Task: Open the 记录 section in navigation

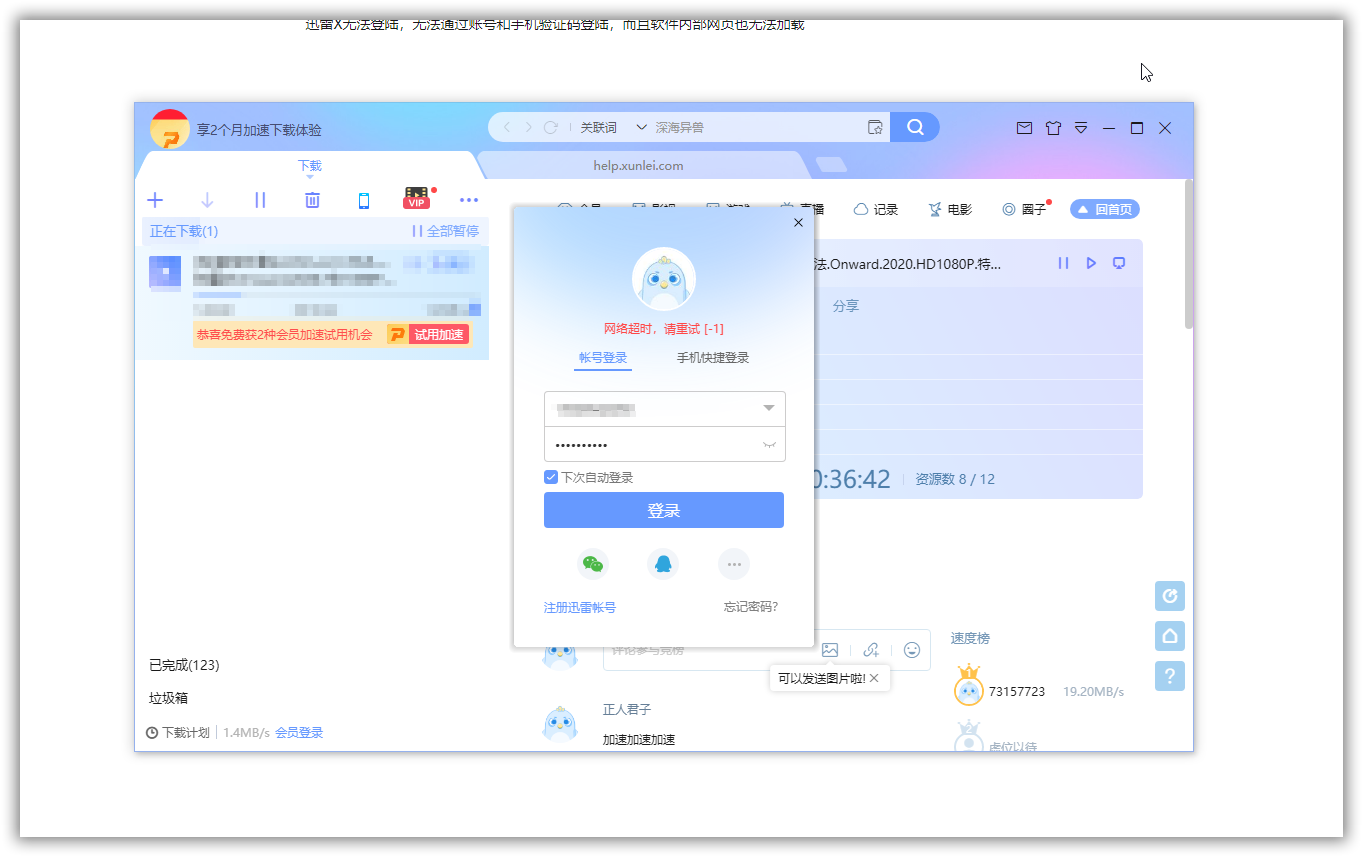Action: tap(878, 209)
